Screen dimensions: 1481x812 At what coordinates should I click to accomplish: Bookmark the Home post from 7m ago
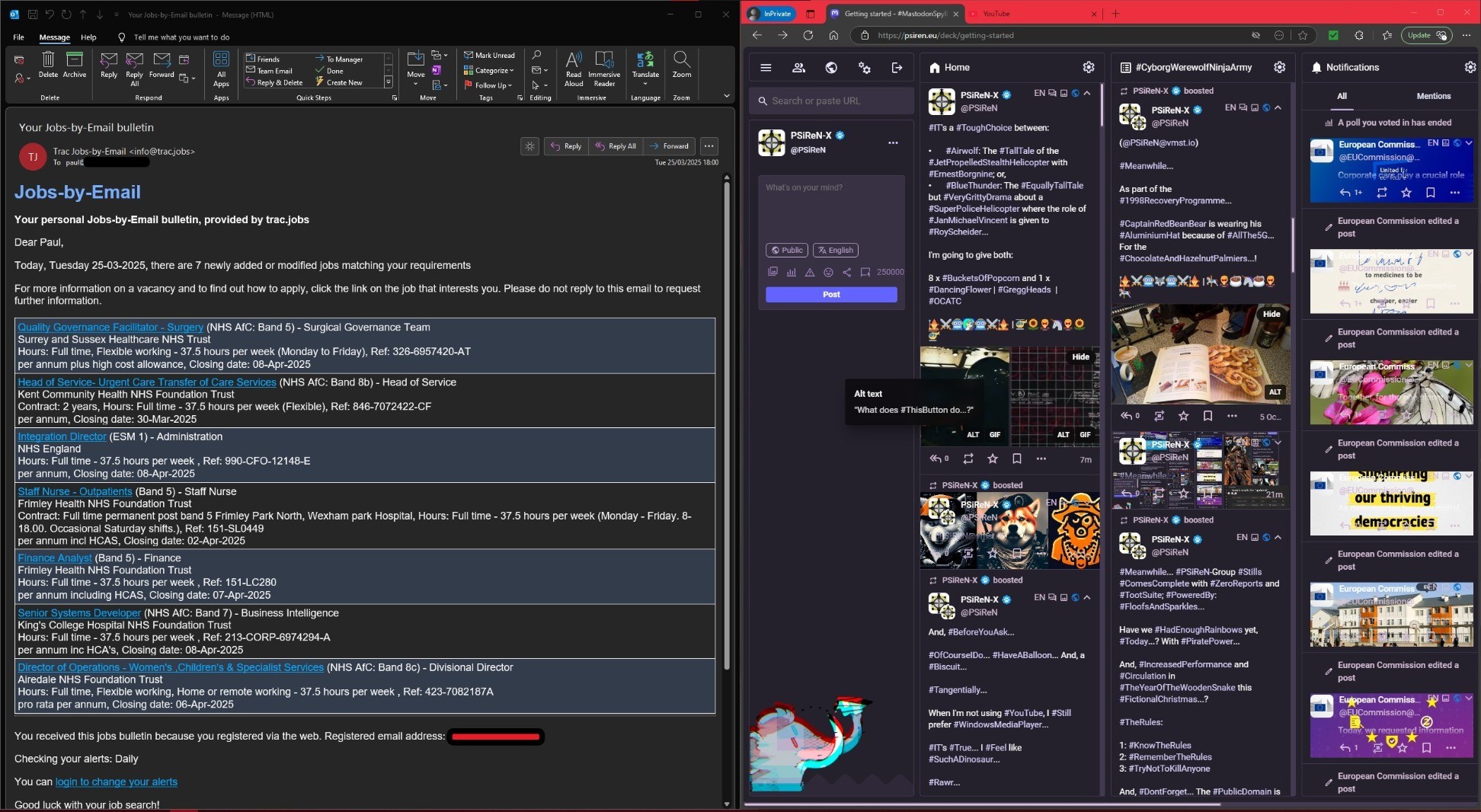1016,459
